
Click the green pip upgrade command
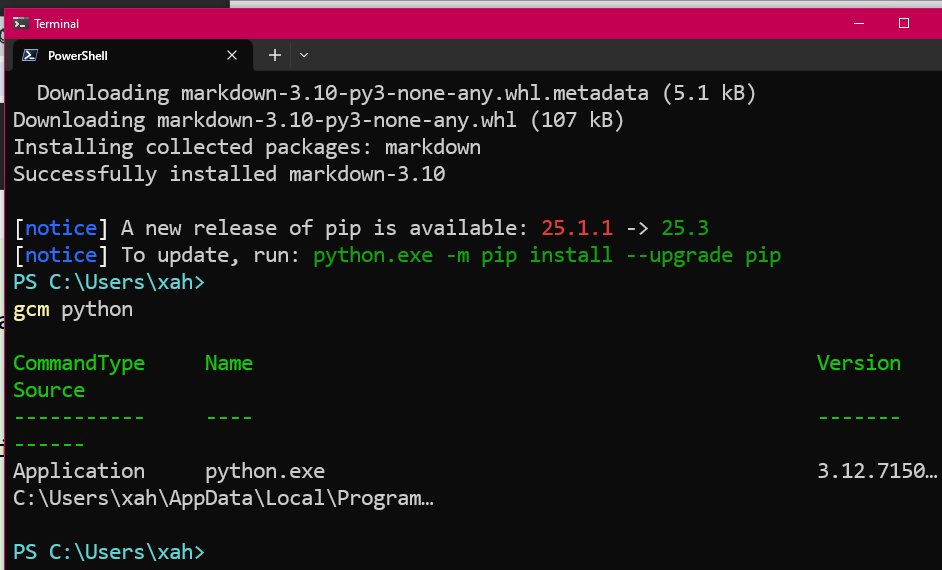pyautogui.click(x=546, y=255)
